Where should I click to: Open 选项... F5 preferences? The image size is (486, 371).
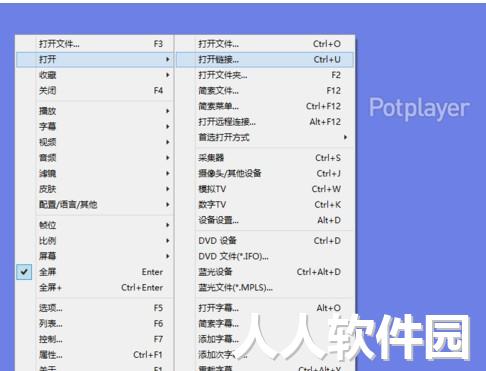[94, 308]
